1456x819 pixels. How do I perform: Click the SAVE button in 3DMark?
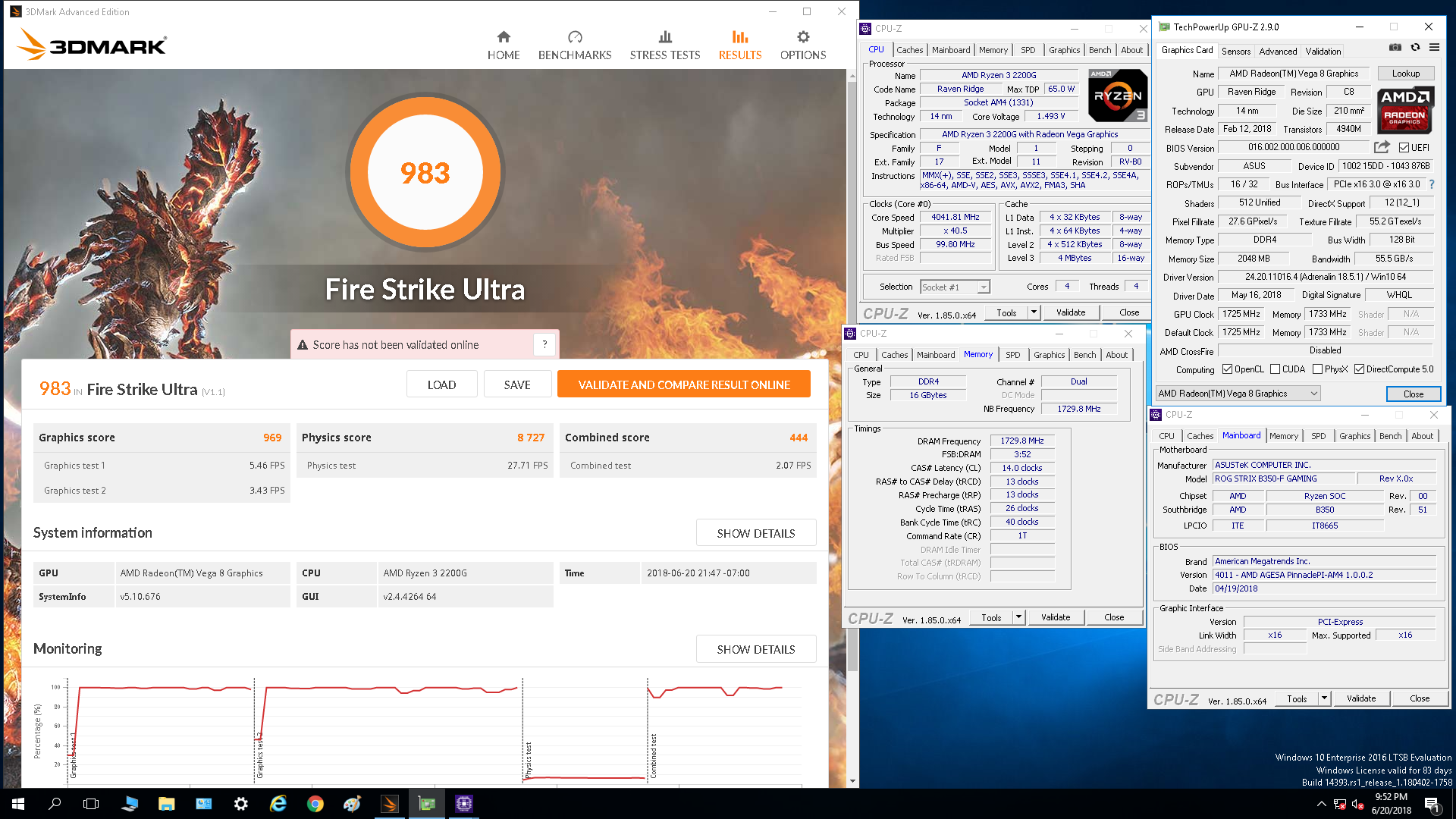pos(517,384)
